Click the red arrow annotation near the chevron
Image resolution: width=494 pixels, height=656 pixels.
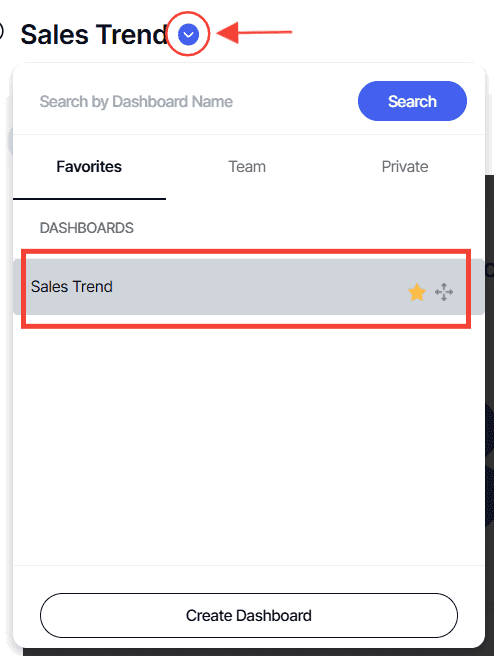(254, 32)
